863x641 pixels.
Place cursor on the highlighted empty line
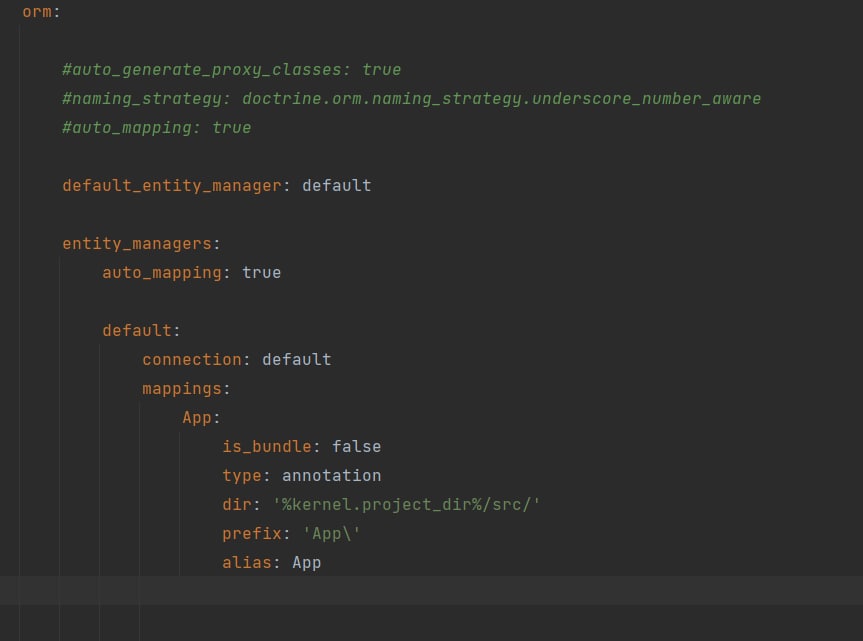point(432,591)
